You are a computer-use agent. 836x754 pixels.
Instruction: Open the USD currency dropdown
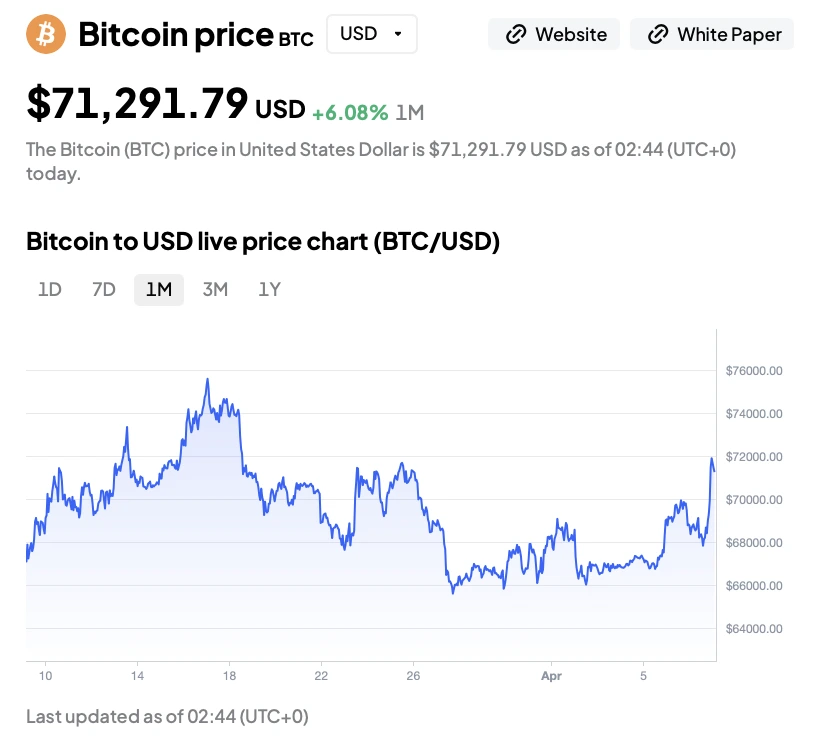click(x=371, y=34)
